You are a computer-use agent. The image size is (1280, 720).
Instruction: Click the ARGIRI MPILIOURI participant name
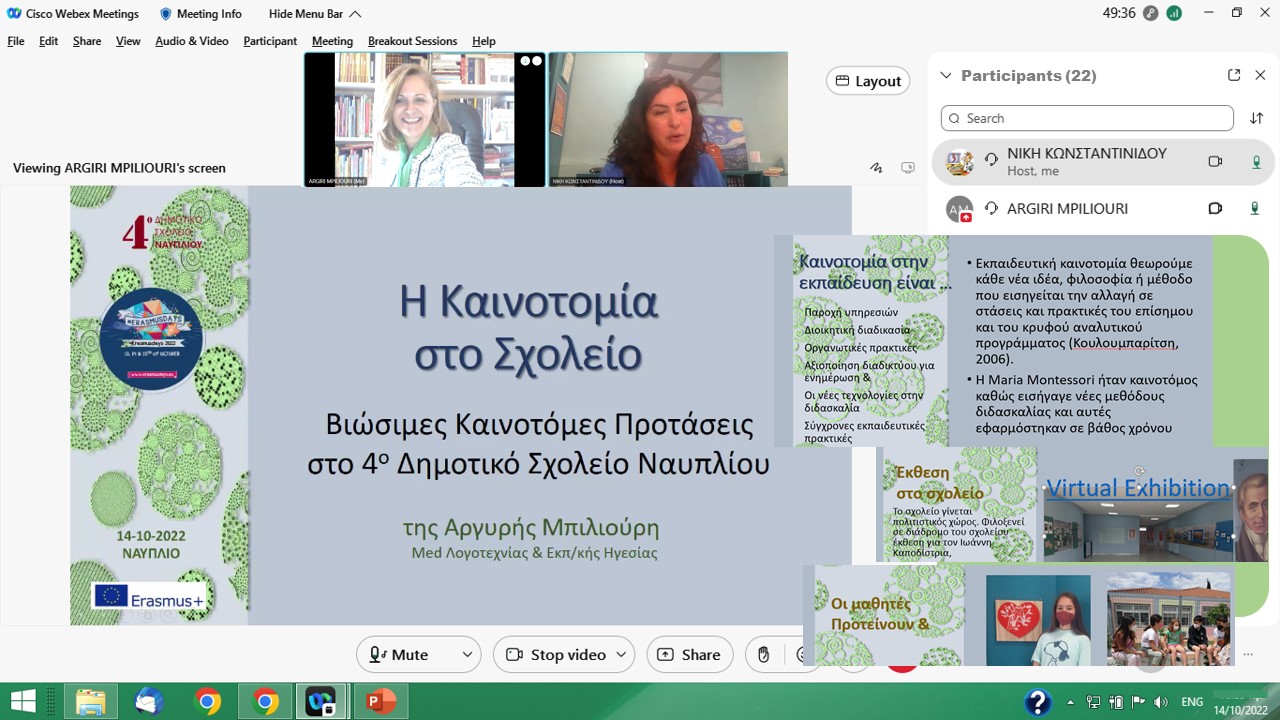1067,208
